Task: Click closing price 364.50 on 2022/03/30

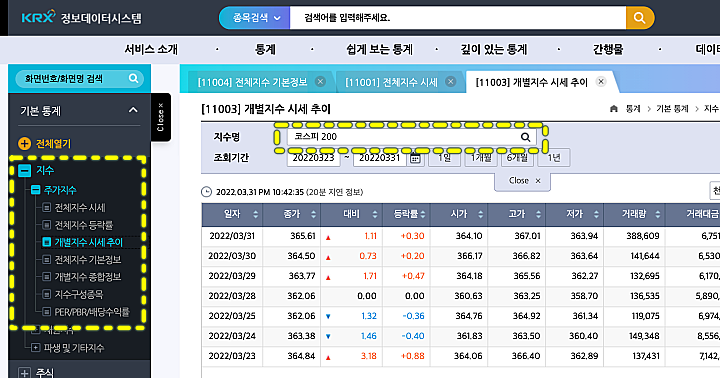Action: coord(292,256)
